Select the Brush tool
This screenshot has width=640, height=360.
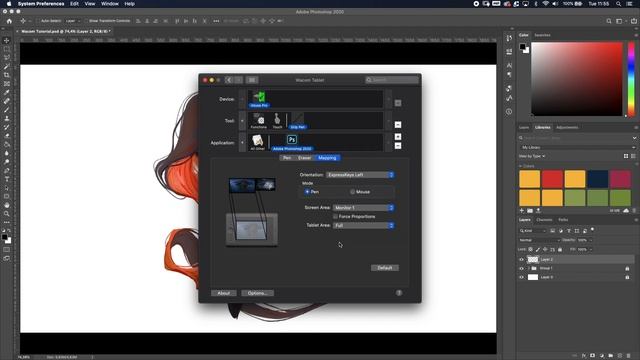[x=7, y=110]
